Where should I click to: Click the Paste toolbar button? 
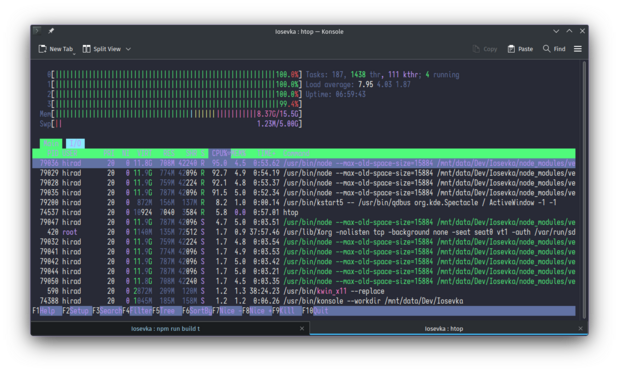tap(520, 49)
